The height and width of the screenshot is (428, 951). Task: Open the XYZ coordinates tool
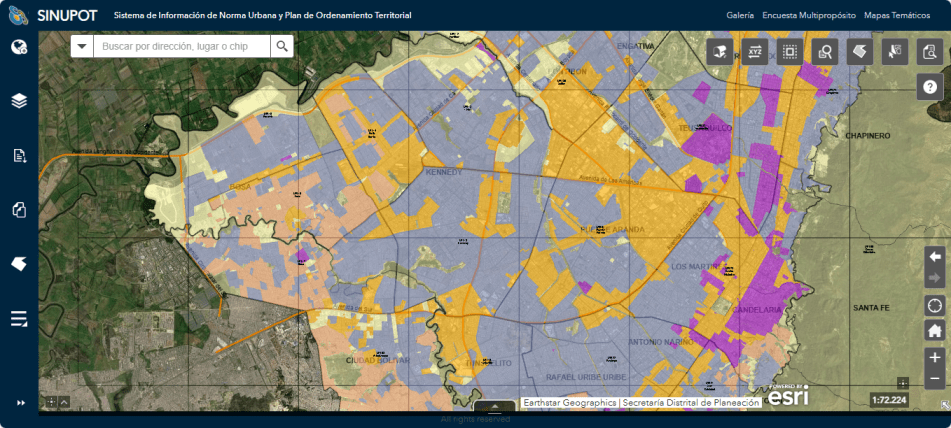coord(755,52)
